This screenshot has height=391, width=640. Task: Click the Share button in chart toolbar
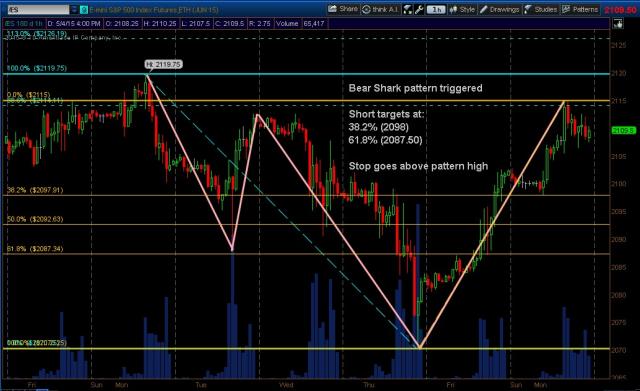(343, 9)
